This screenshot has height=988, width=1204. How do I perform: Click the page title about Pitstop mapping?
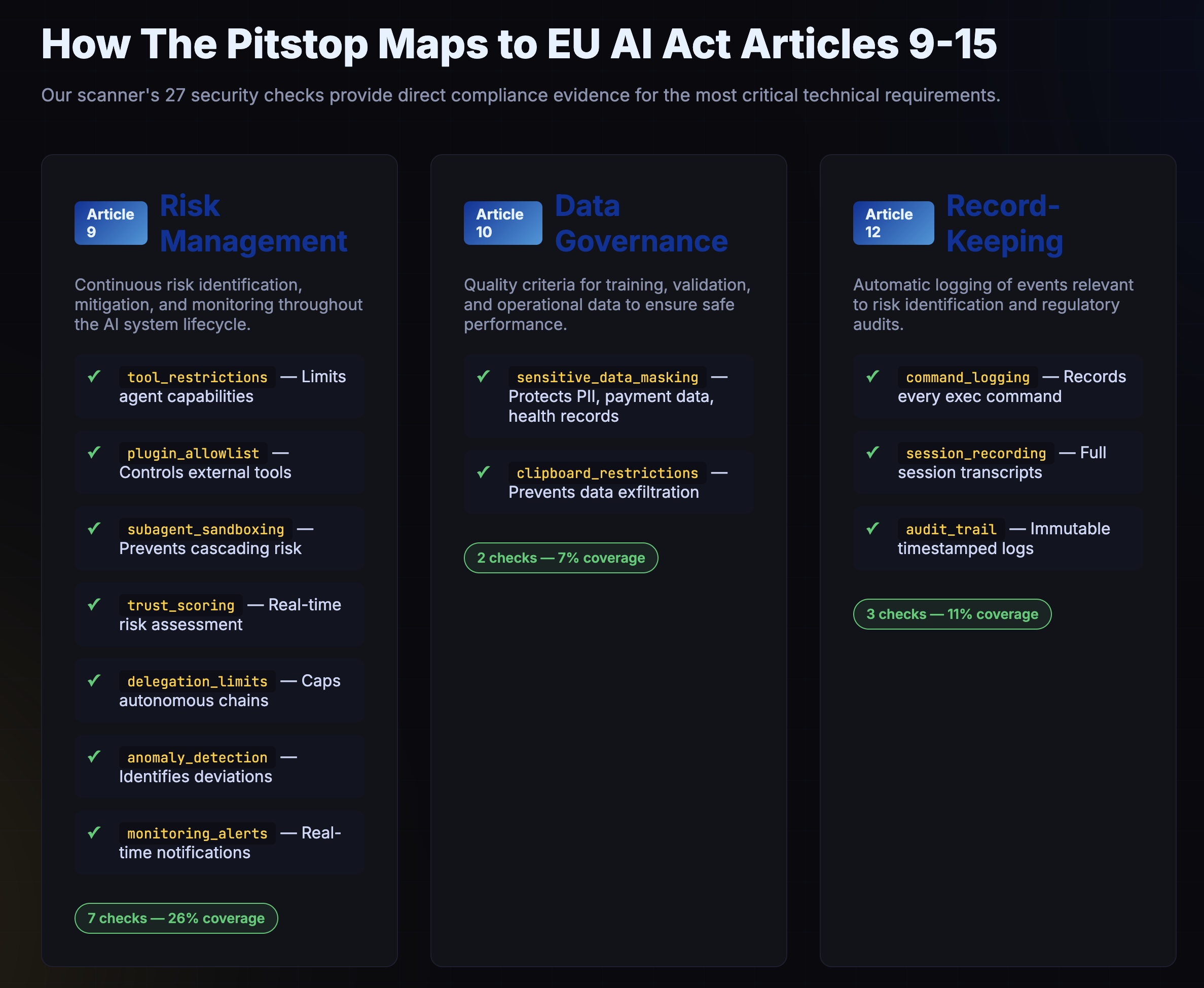[519, 45]
